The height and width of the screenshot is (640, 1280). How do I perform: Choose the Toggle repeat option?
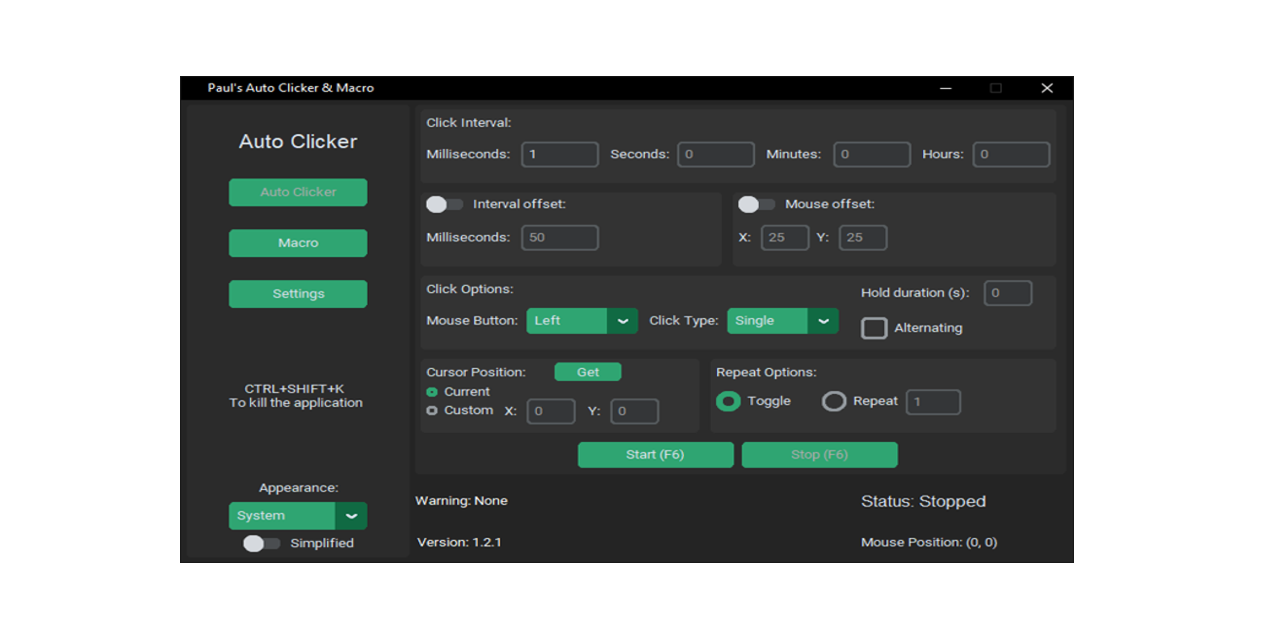point(728,400)
